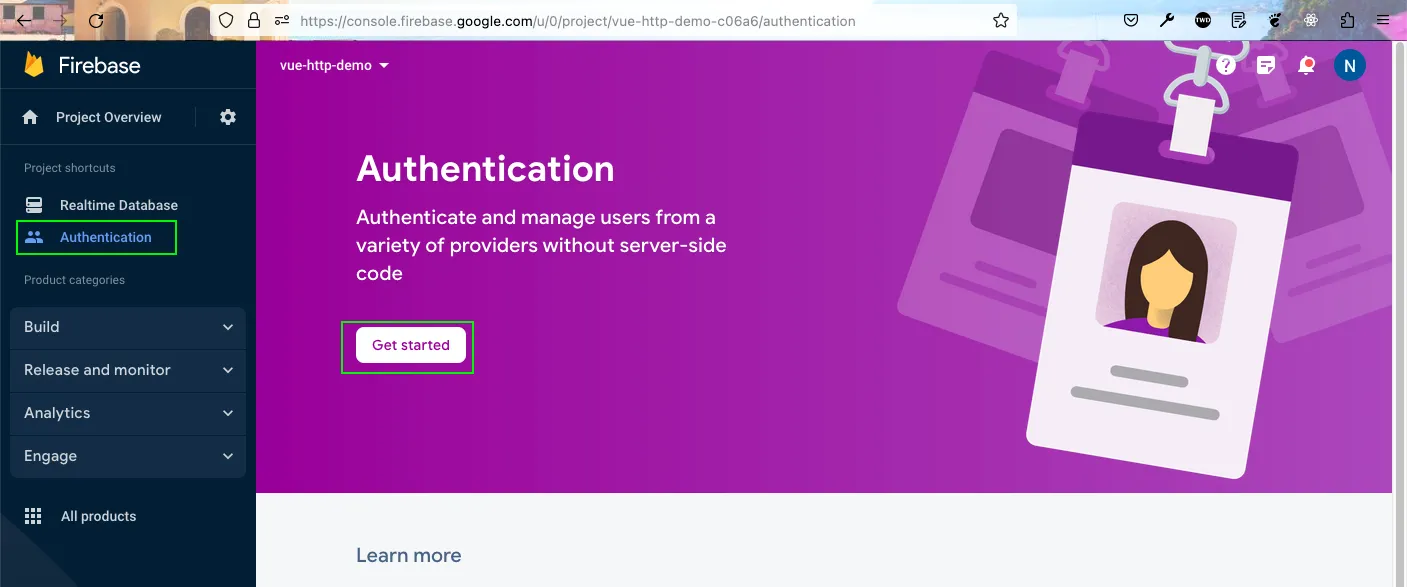Click the tracking protection shield icon
Screen dimensions: 1407x587
(x=226, y=20)
